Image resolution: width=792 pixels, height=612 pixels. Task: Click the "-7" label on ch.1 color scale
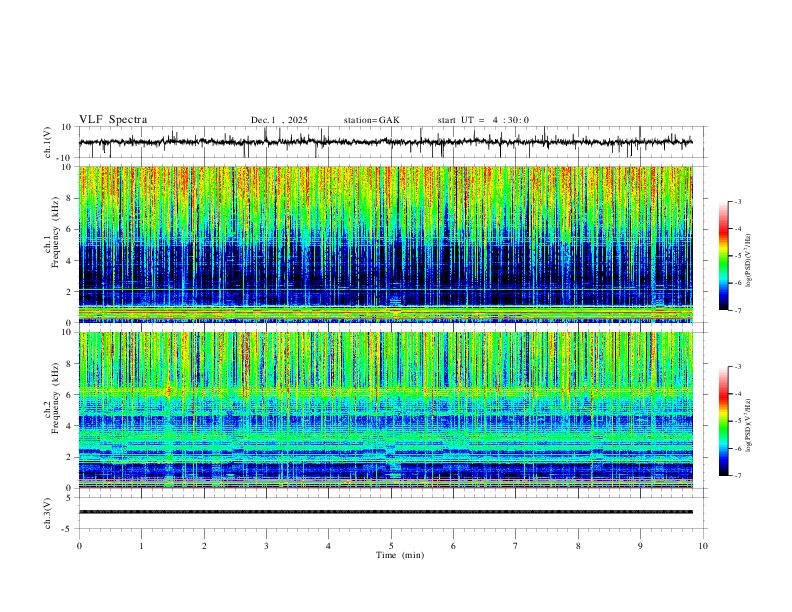point(737,311)
